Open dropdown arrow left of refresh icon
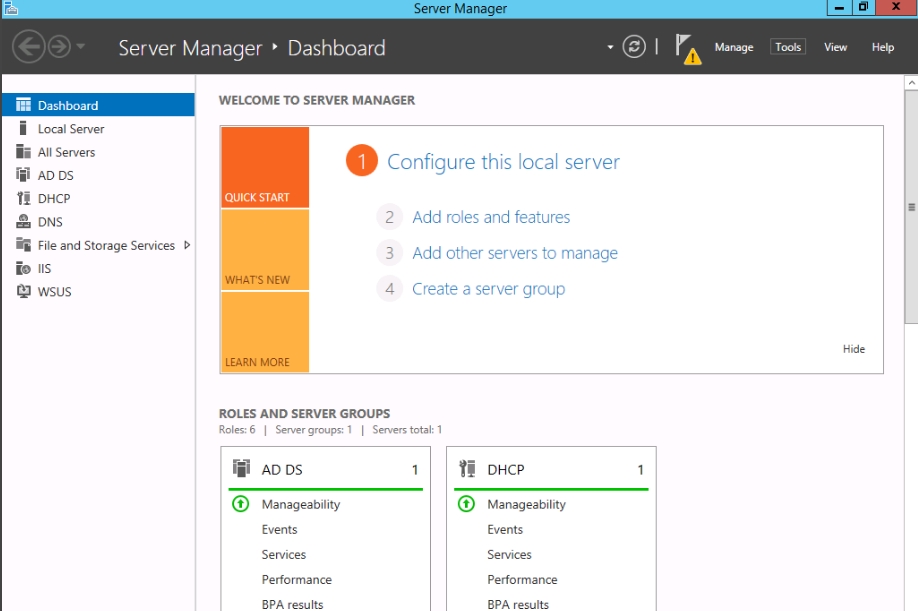Screen dimensions: 918x611 610,47
